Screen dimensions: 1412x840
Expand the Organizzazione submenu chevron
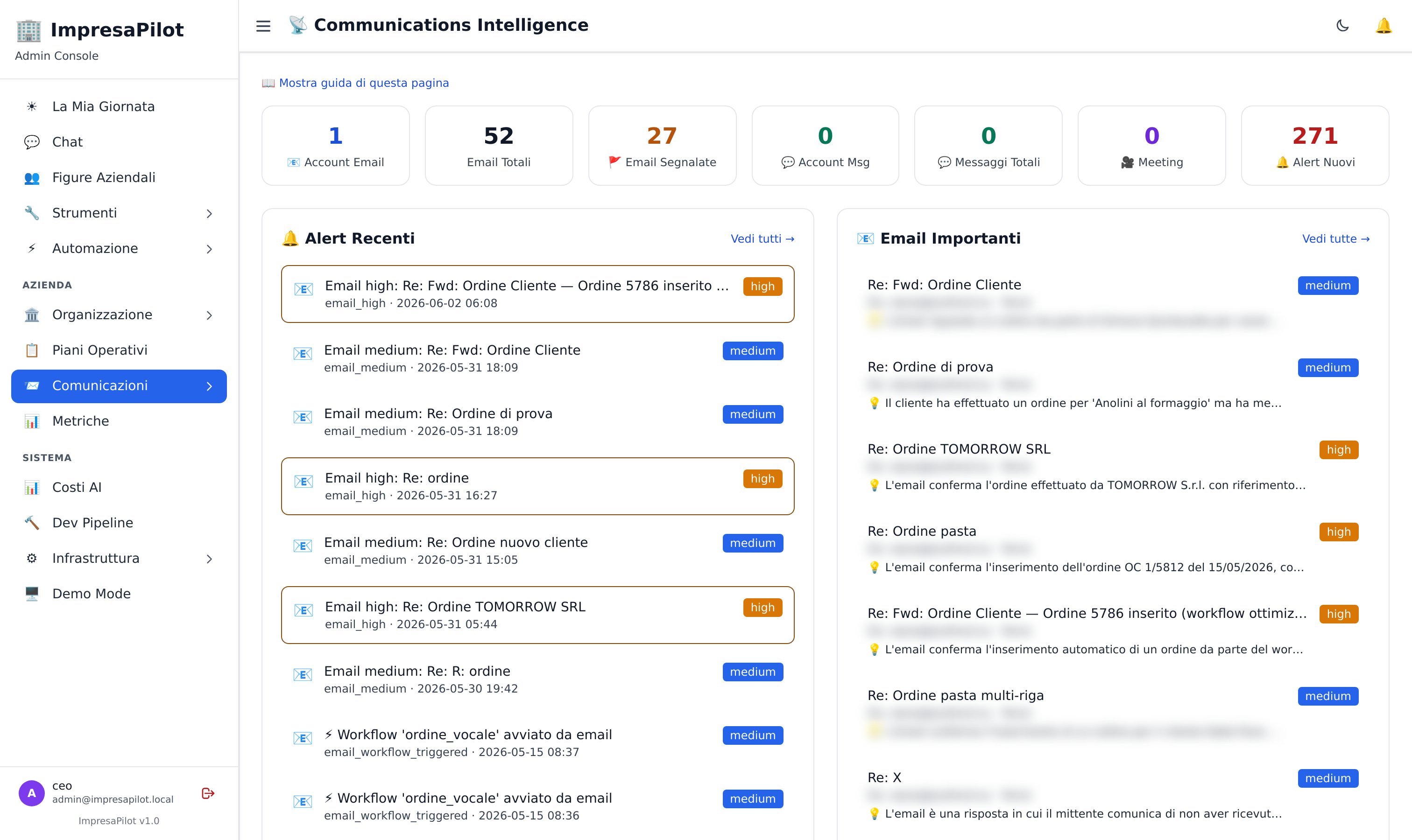pos(209,315)
